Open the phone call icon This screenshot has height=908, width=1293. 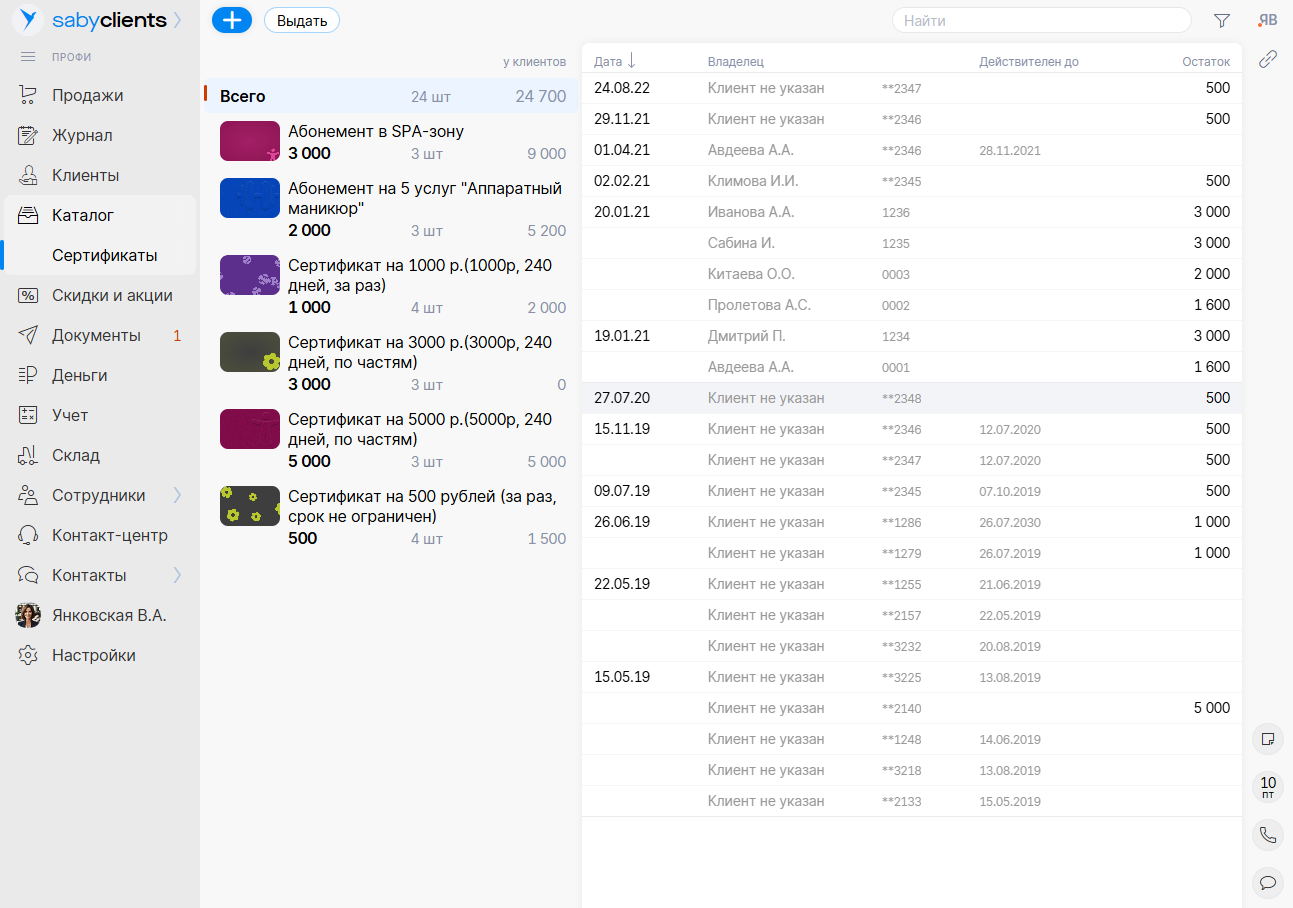point(1267,834)
